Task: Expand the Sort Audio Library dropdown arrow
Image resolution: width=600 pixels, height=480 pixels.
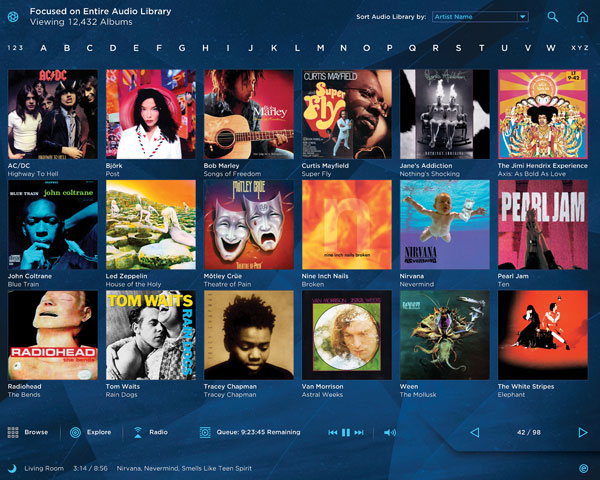Action: [x=522, y=17]
